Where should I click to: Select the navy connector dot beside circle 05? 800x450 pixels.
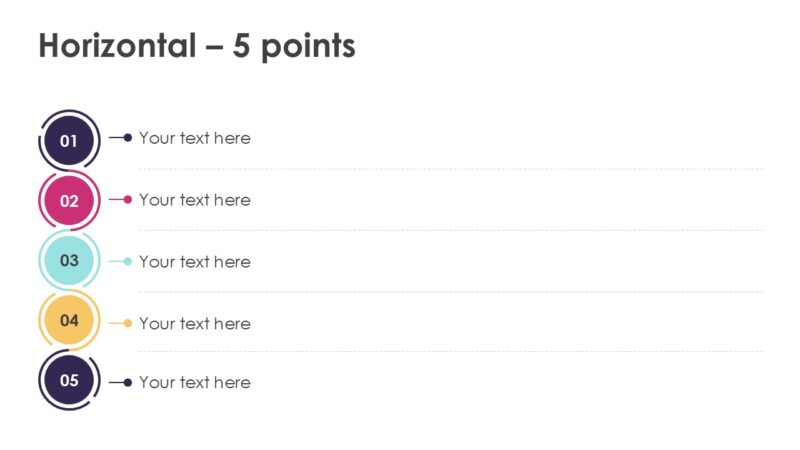(127, 382)
